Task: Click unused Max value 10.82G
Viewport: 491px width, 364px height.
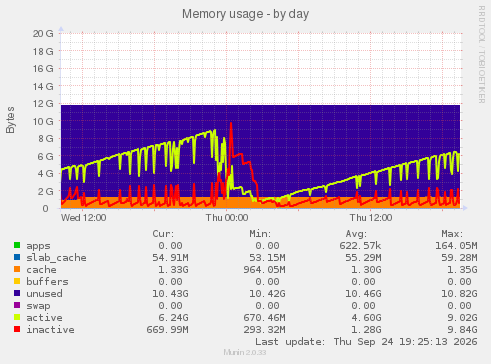Action: pos(459,294)
